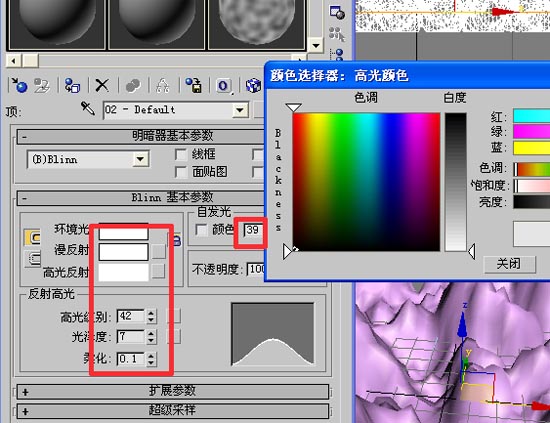Click the Make Material Copy icon

click(133, 85)
